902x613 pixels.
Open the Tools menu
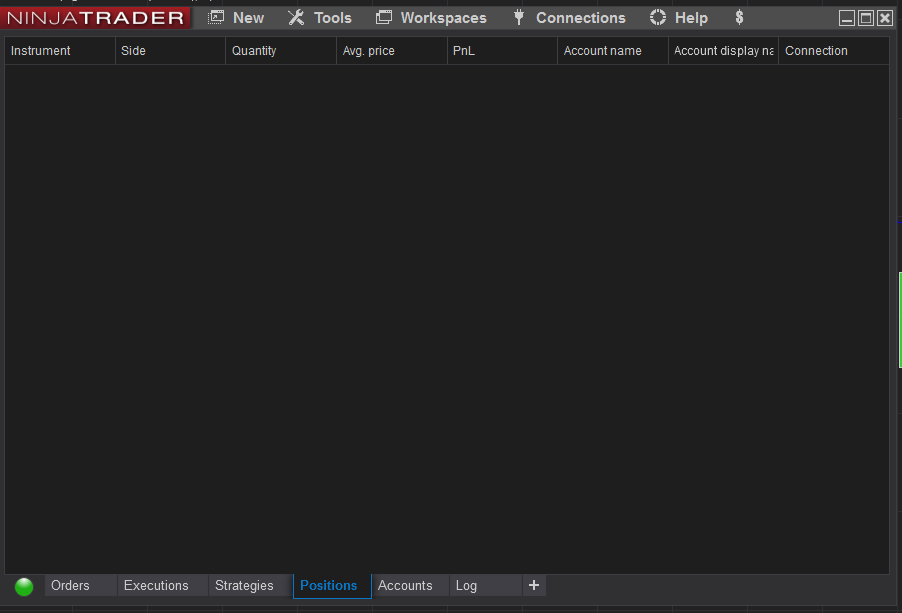pos(332,18)
